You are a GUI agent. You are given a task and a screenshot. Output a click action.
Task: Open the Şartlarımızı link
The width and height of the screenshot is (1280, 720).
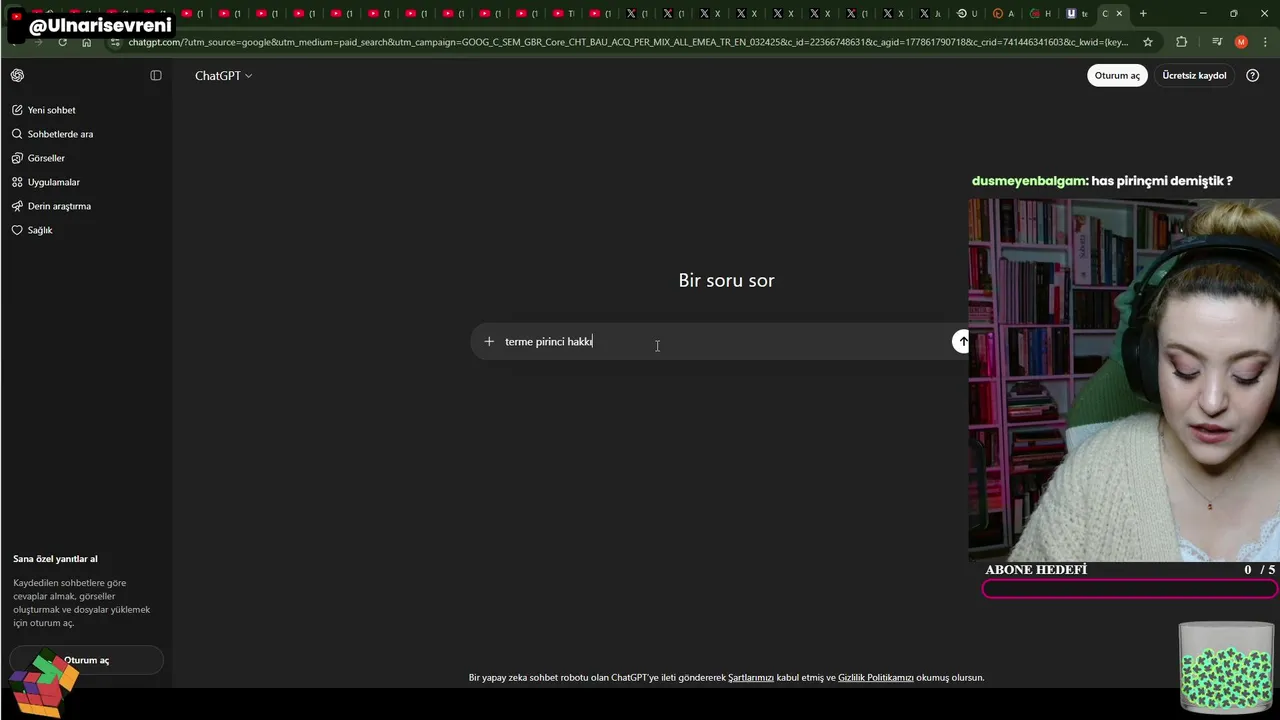[x=751, y=678]
